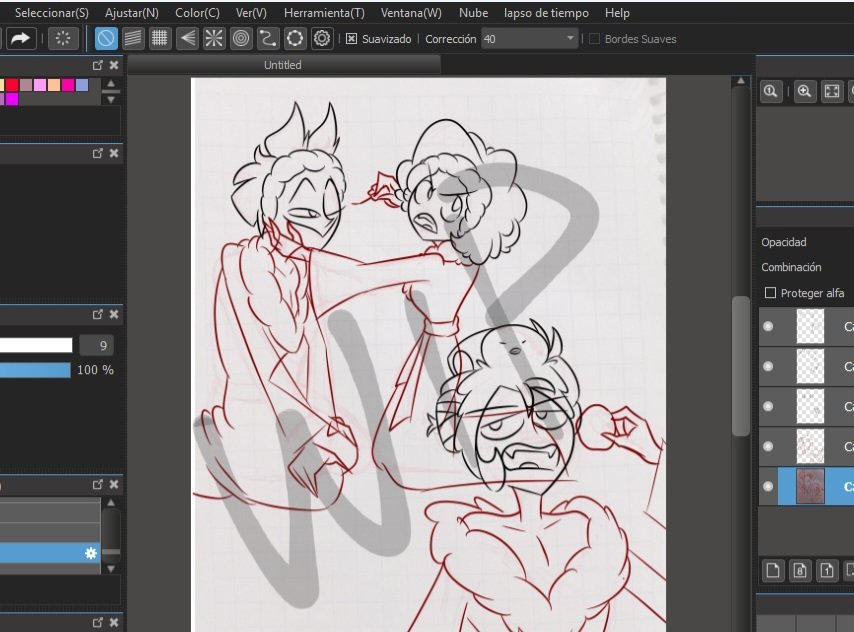This screenshot has height=632, width=854.
Task: Enable the Parallel snap guide
Action: coord(133,39)
